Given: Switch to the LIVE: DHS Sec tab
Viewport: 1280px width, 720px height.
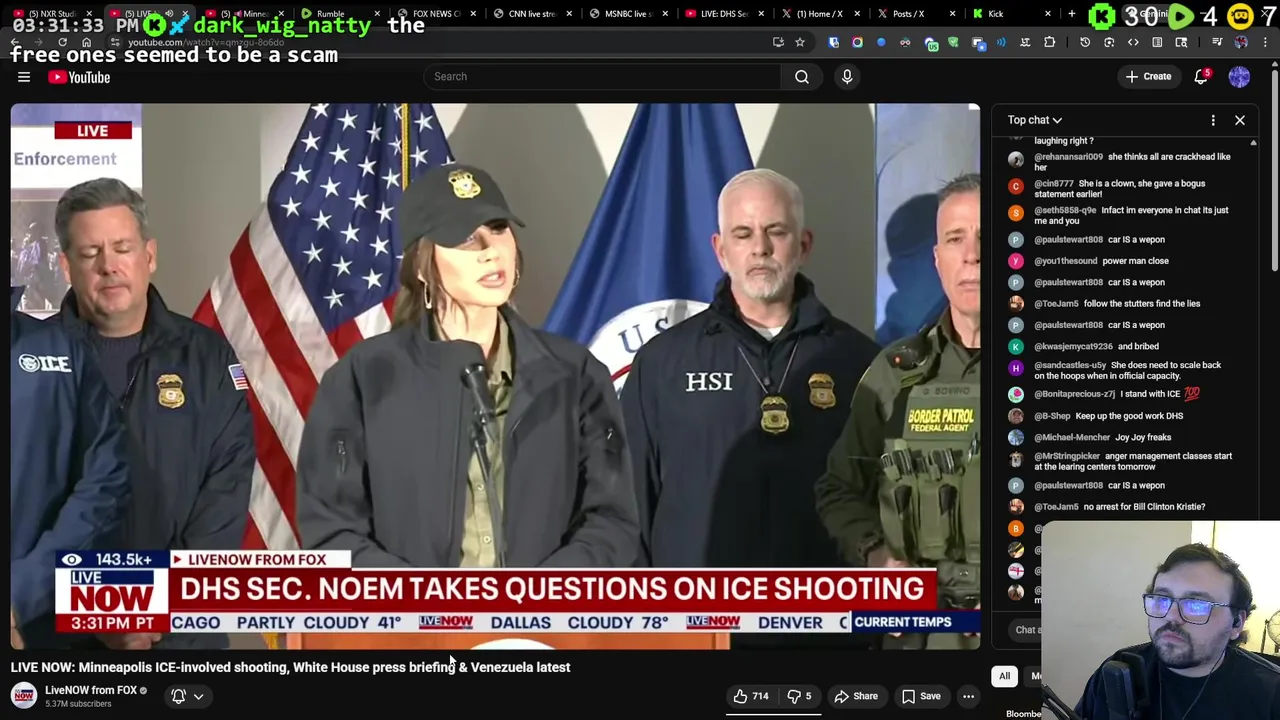Looking at the screenshot, I should click(724, 14).
